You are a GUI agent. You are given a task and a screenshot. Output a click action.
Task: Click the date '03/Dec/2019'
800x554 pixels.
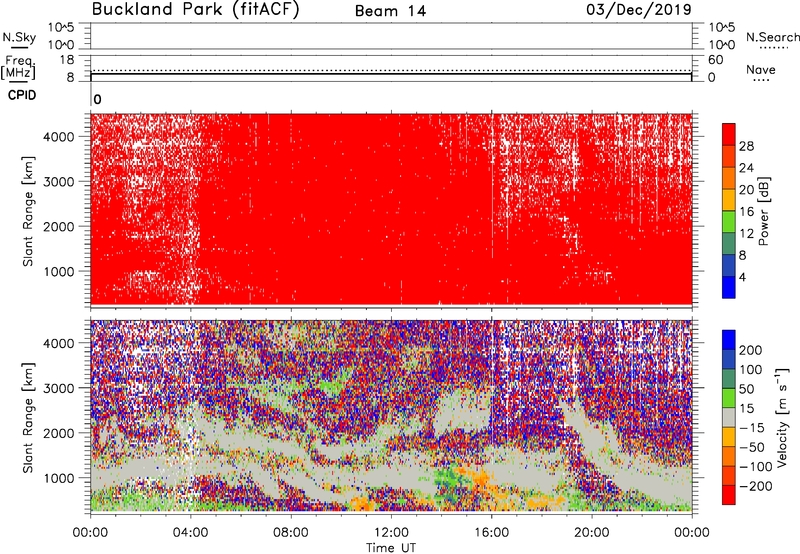(x=639, y=9)
